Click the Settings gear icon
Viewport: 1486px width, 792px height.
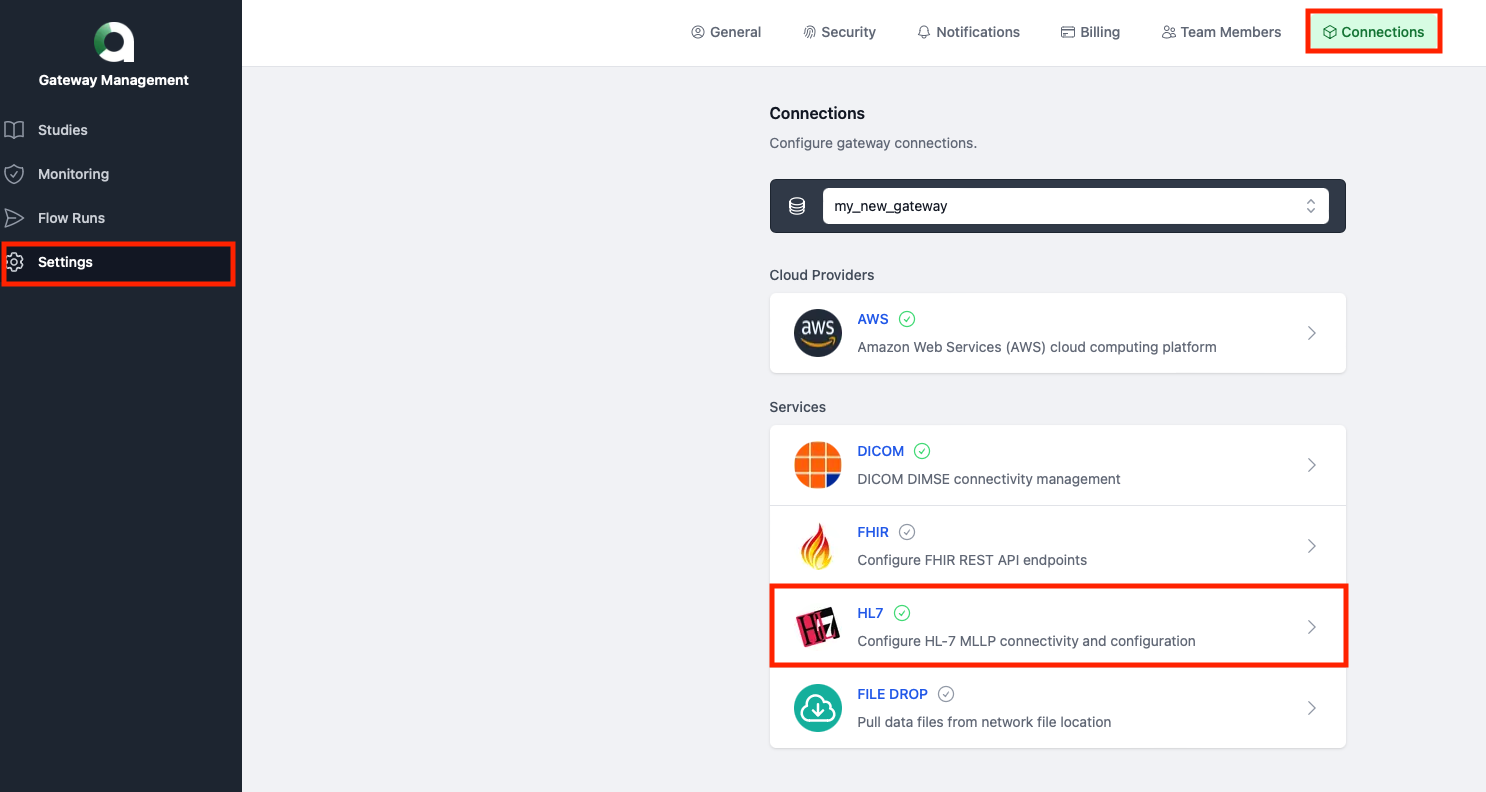[14, 262]
